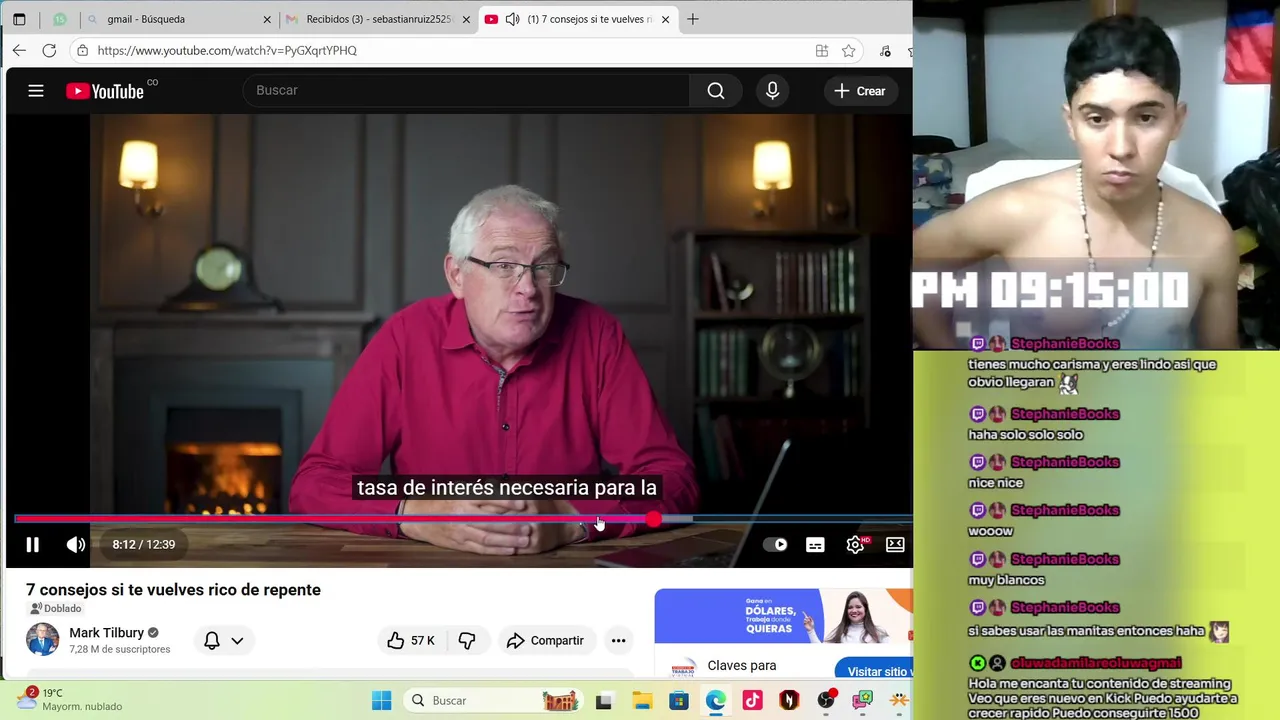
Task: Seek using the red progress bar scrubber
Action: tap(653, 518)
